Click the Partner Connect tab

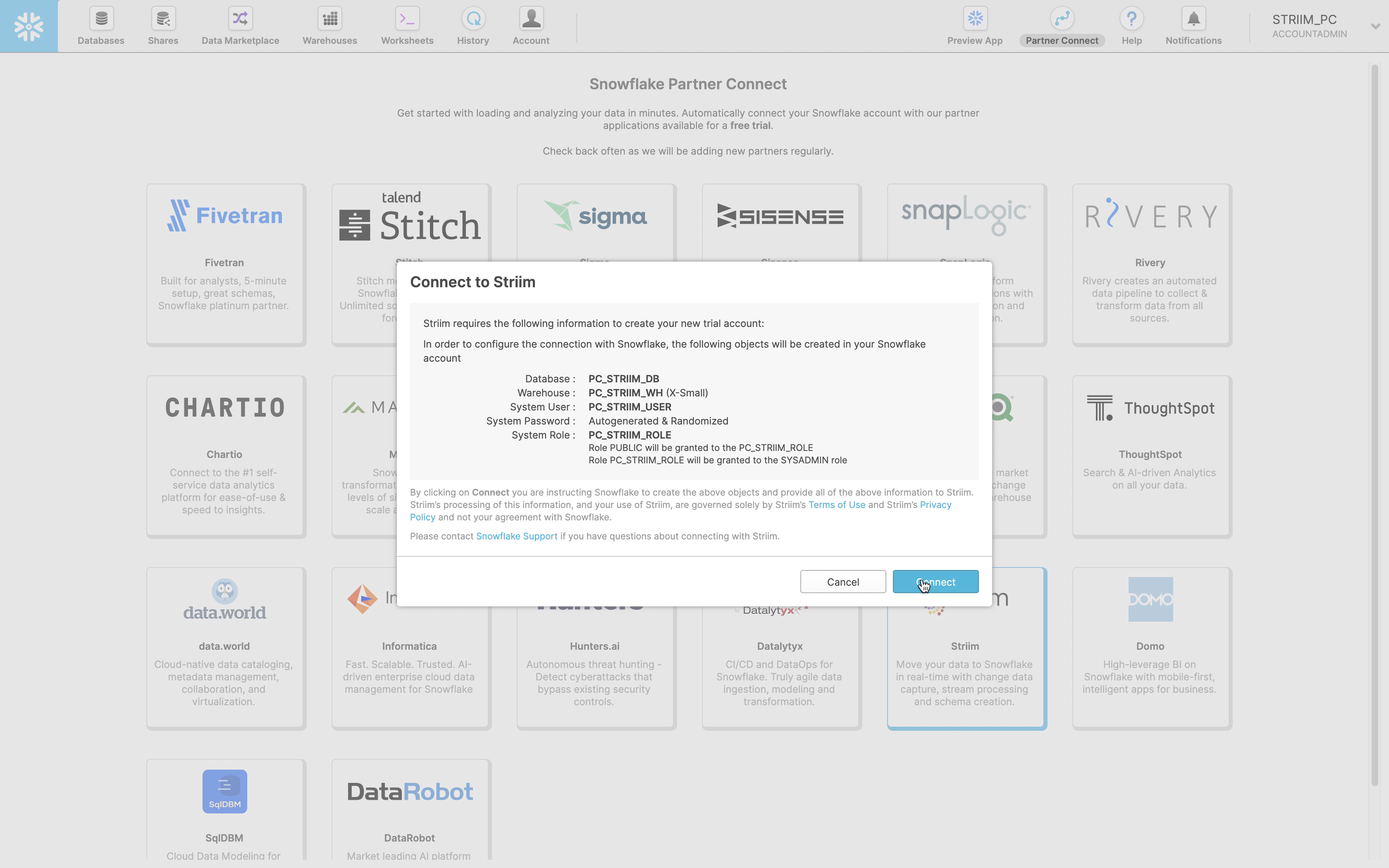(x=1062, y=27)
